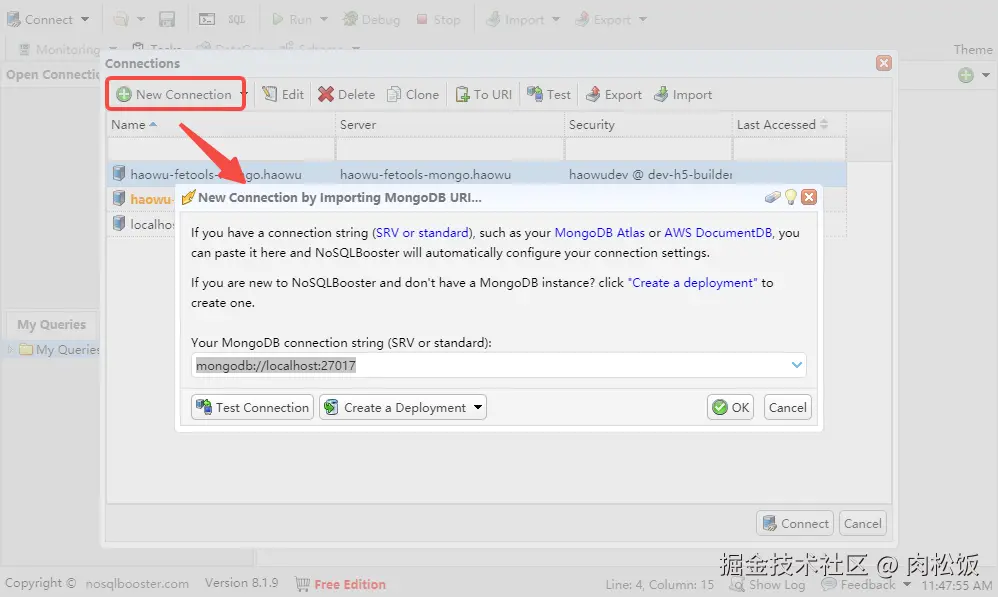This screenshot has height=597, width=998.
Task: Open the SRV or standard link
Action: point(422,232)
